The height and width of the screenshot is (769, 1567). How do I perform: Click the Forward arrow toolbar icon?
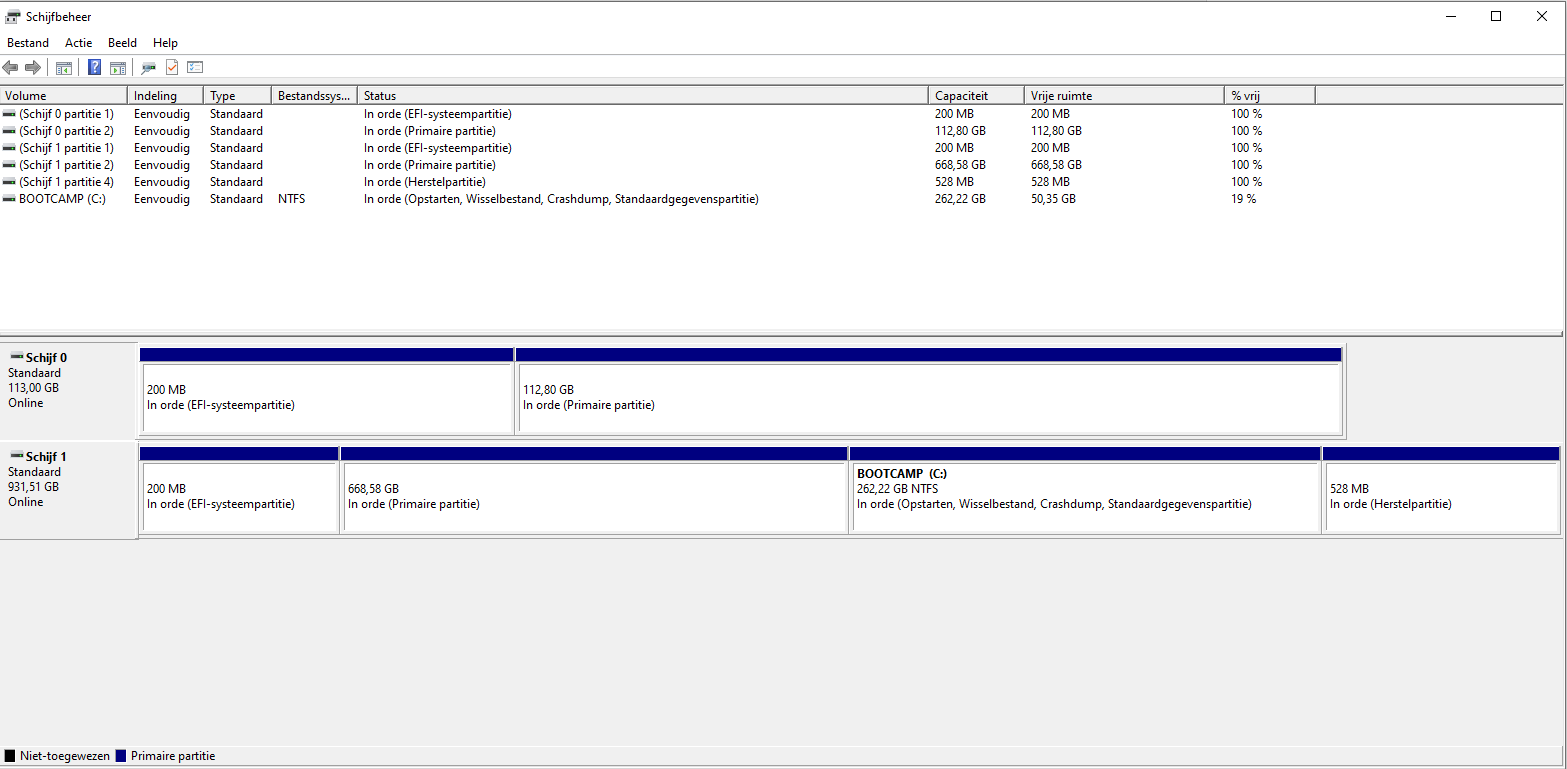pos(33,68)
